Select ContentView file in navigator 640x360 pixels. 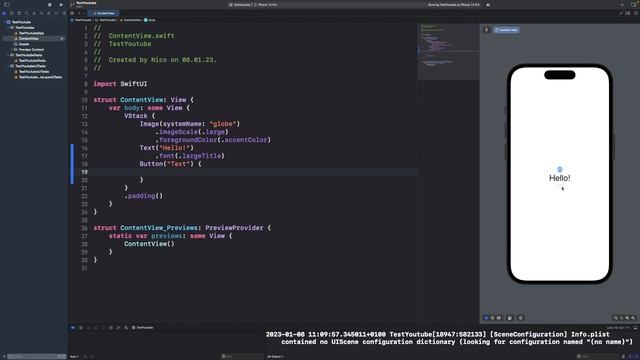pos(34,38)
